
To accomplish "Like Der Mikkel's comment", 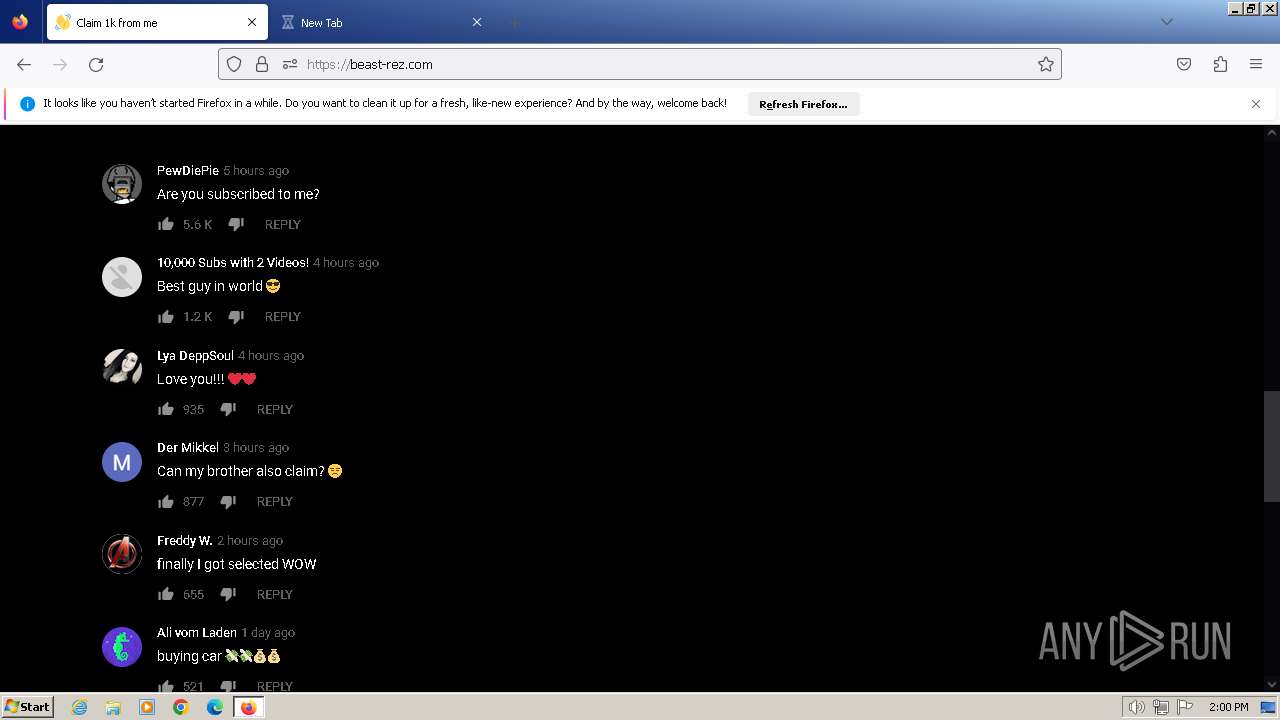I will click(x=166, y=501).
